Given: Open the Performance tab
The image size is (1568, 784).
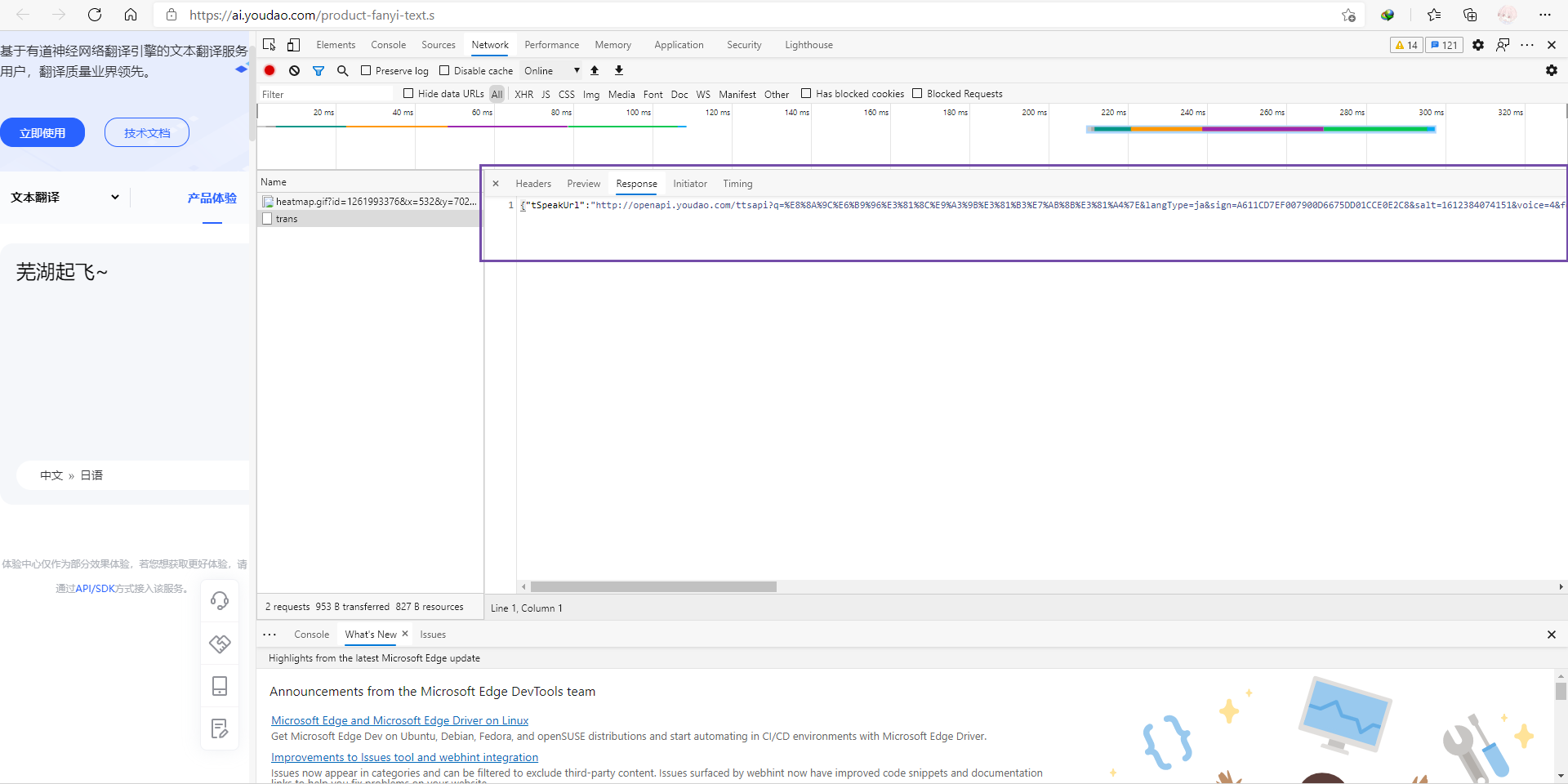Looking at the screenshot, I should click(551, 45).
